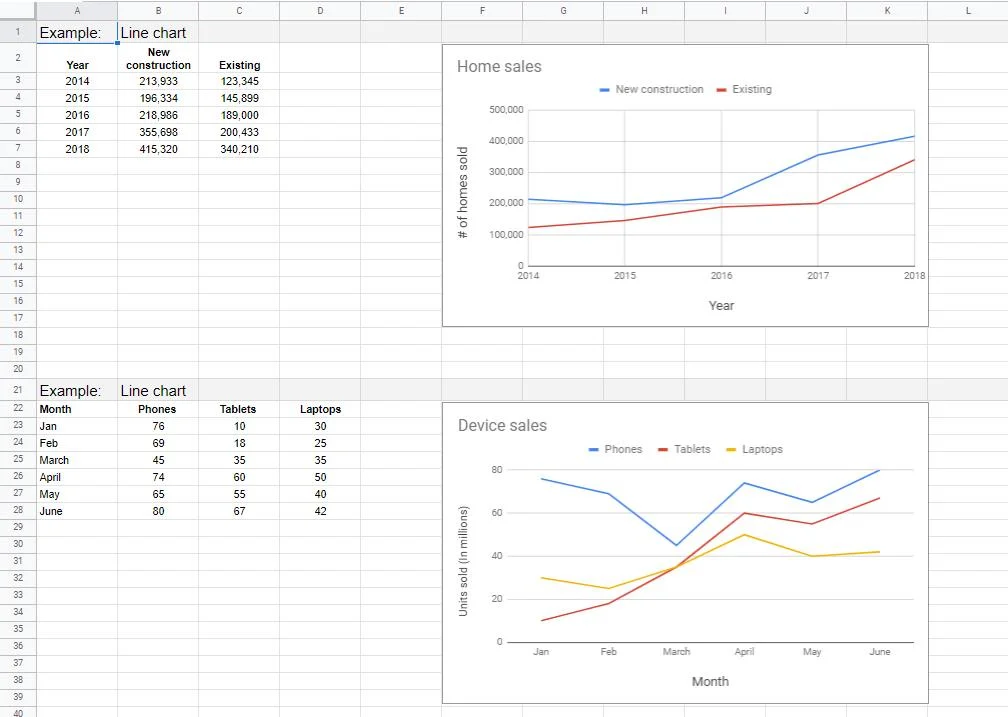
Task: Click yellow Laptops legend marker
Action: 731,450
